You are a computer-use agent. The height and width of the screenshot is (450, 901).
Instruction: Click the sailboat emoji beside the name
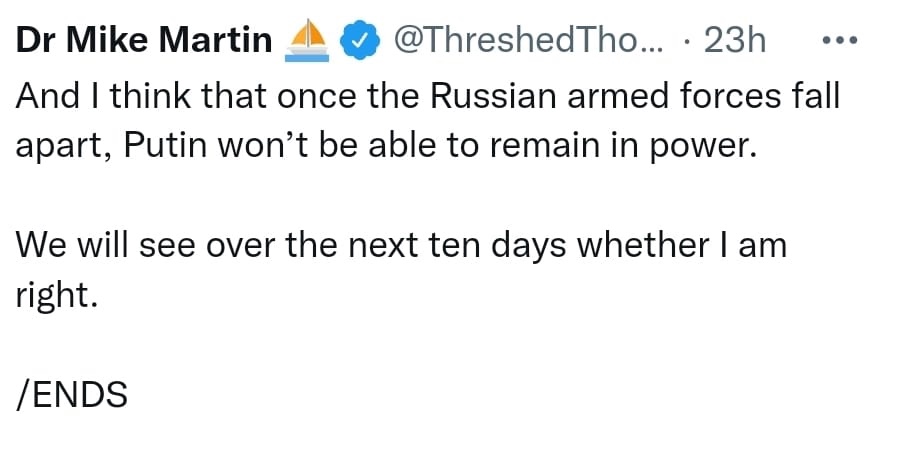304,41
